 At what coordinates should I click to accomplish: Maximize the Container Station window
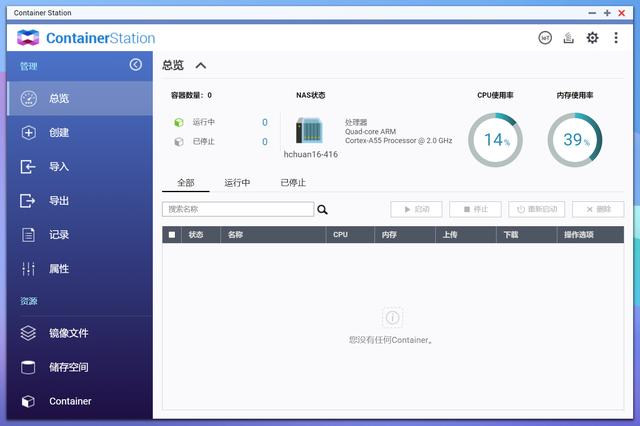[607, 13]
